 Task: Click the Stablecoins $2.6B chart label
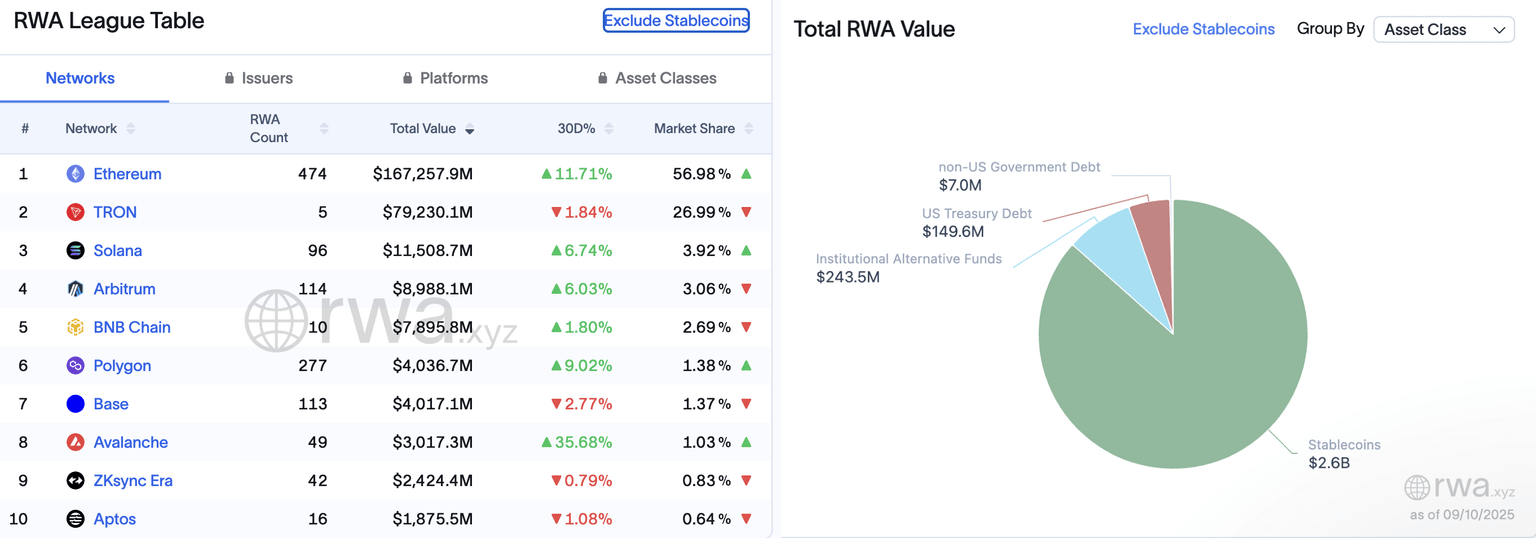[x=1344, y=454]
